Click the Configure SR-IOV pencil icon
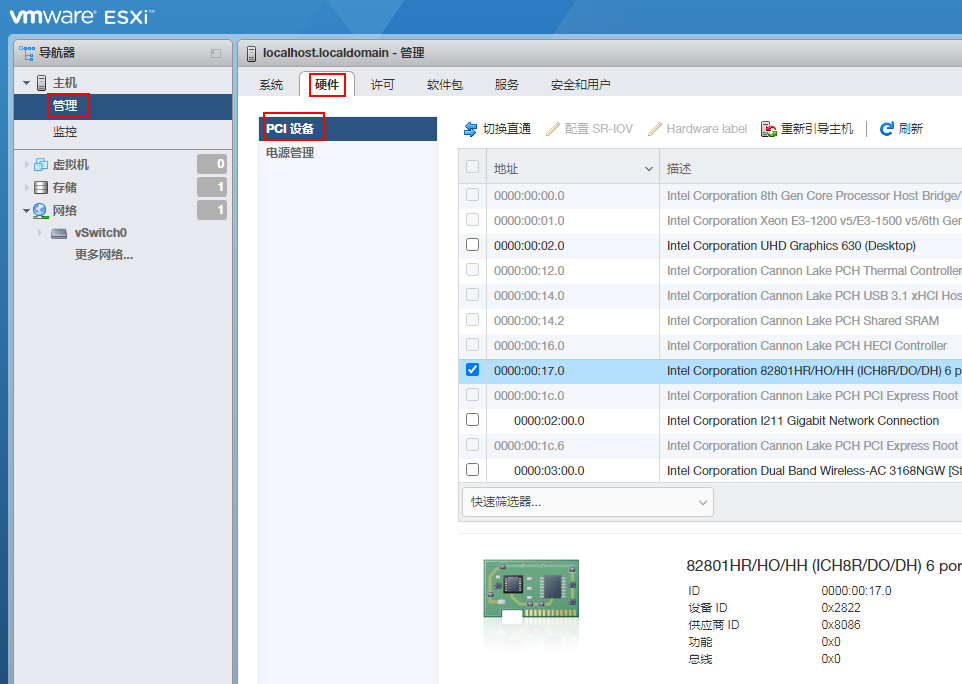Viewport: 962px width, 684px height. click(553, 129)
